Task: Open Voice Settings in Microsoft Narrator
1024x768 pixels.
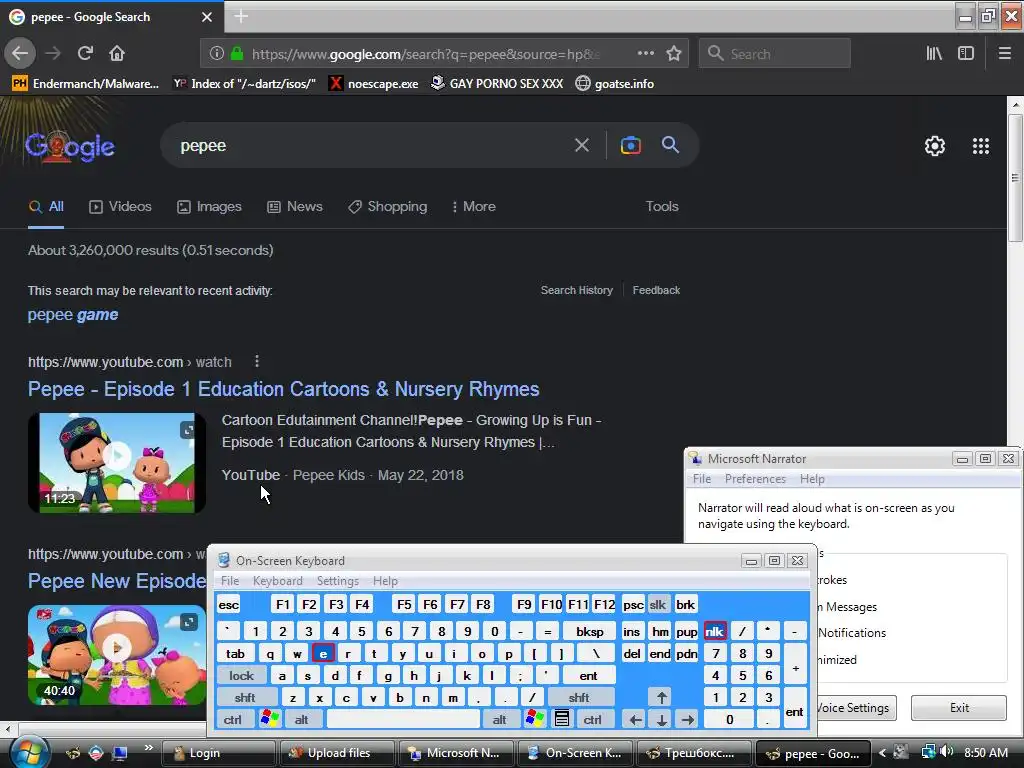Action: (x=856, y=707)
